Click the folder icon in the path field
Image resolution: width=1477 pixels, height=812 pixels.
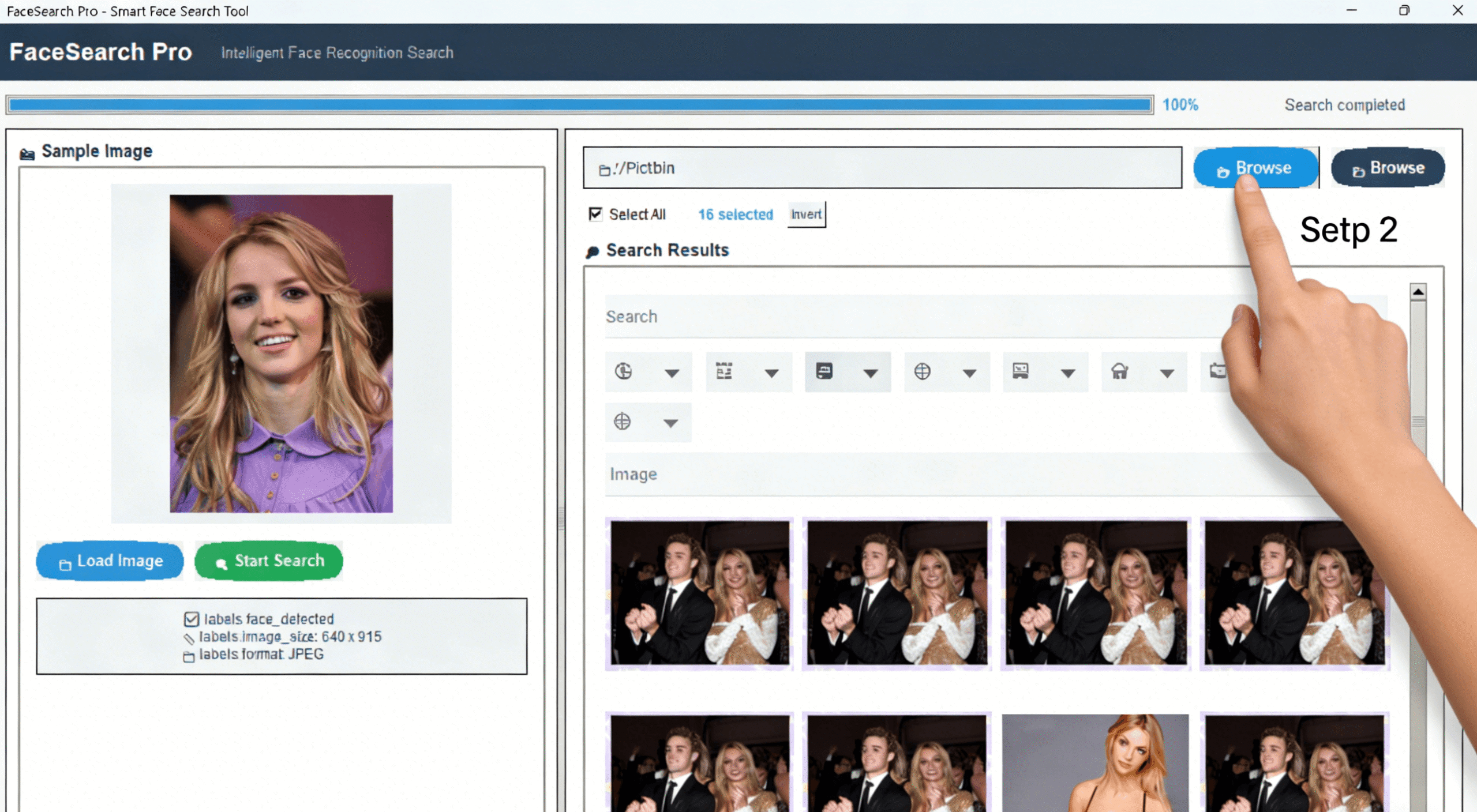(x=604, y=170)
